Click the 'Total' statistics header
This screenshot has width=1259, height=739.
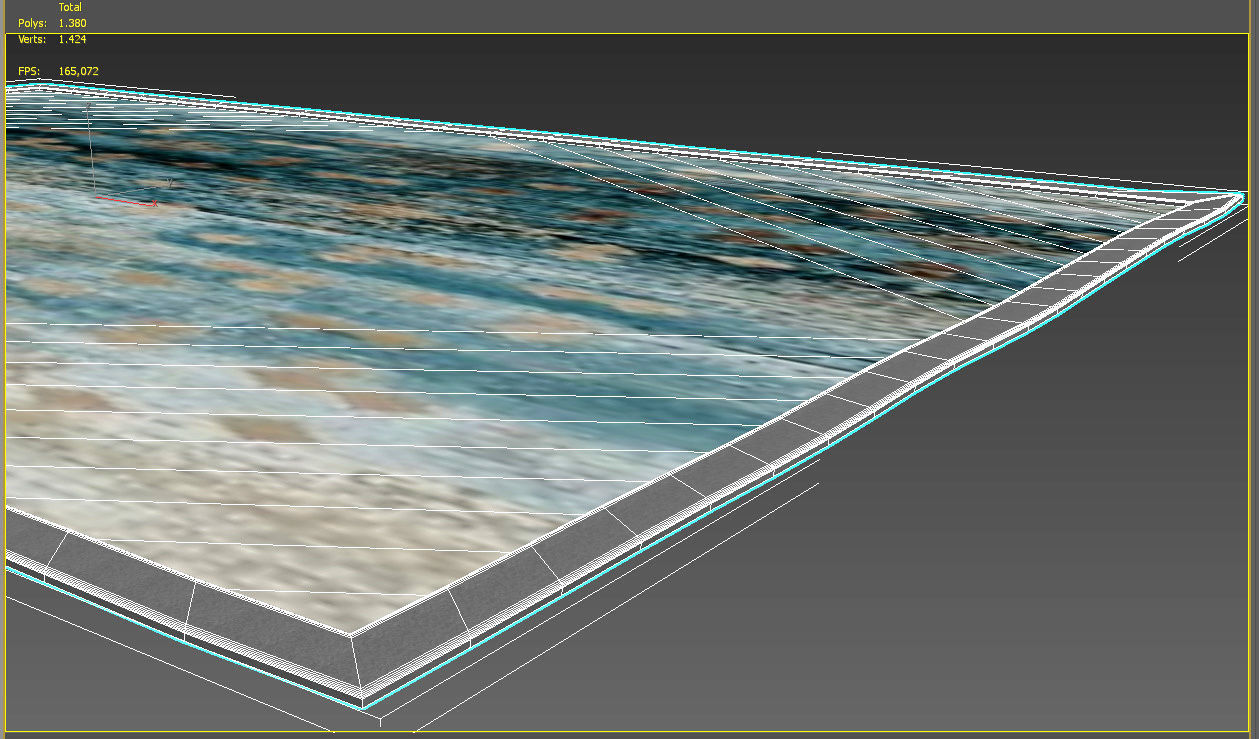[x=70, y=7]
